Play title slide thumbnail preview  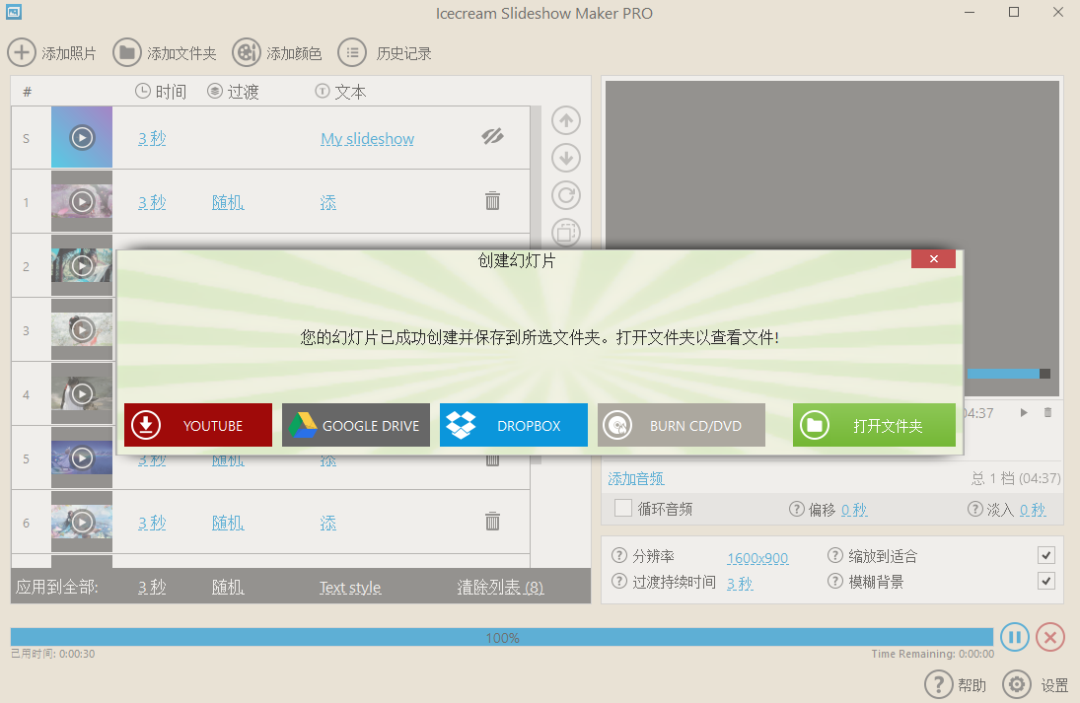click(x=82, y=138)
